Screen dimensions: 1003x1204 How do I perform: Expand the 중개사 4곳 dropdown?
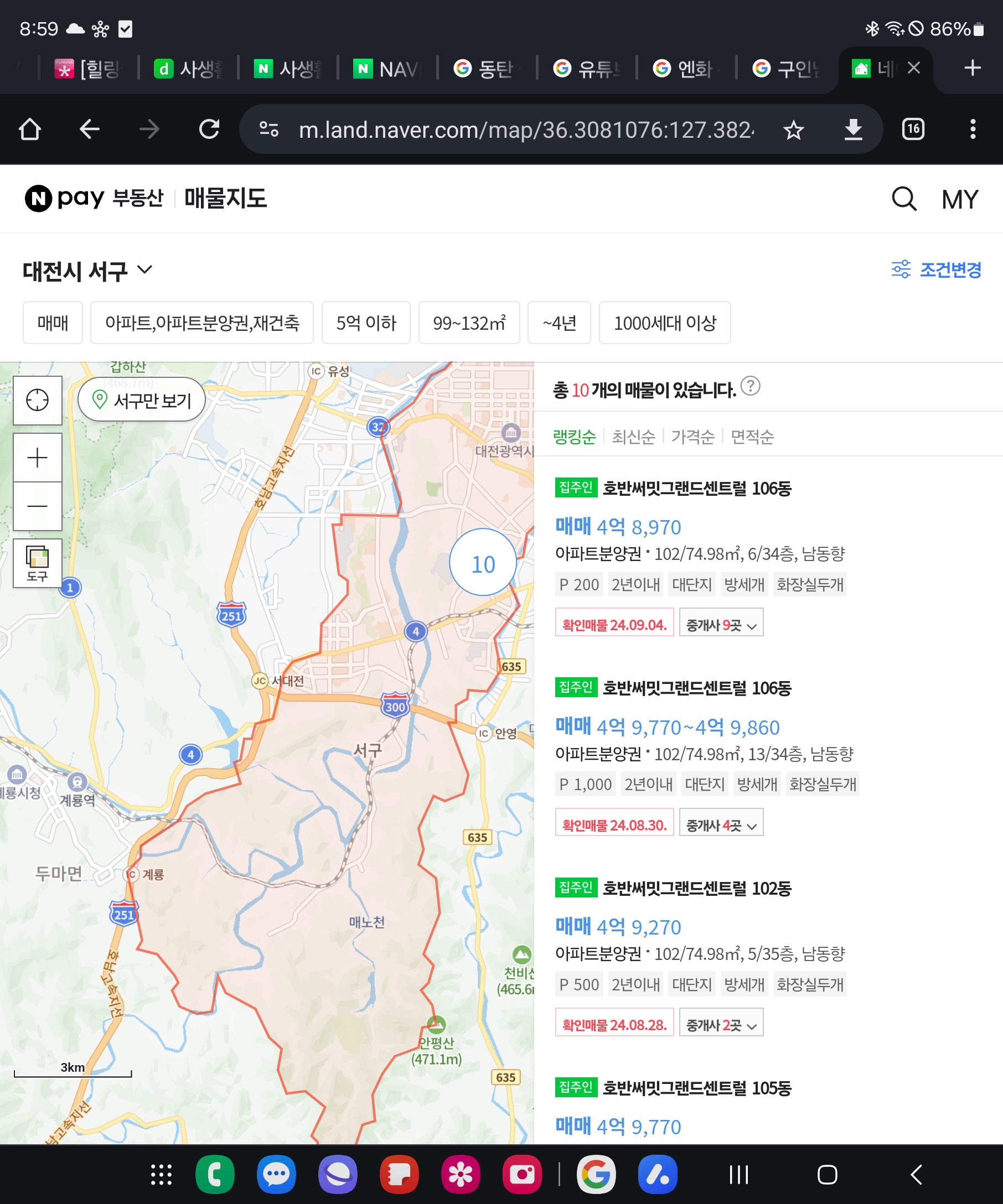pos(721,824)
